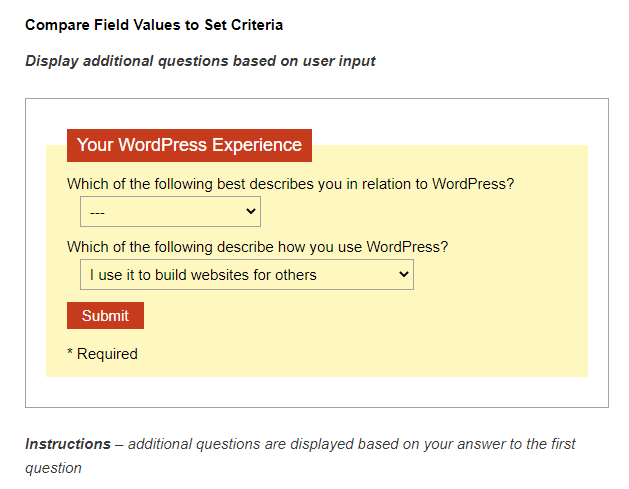The height and width of the screenshot is (489, 629).
Task: Click the 'Display additional questions' subtitle text
Action: point(200,61)
